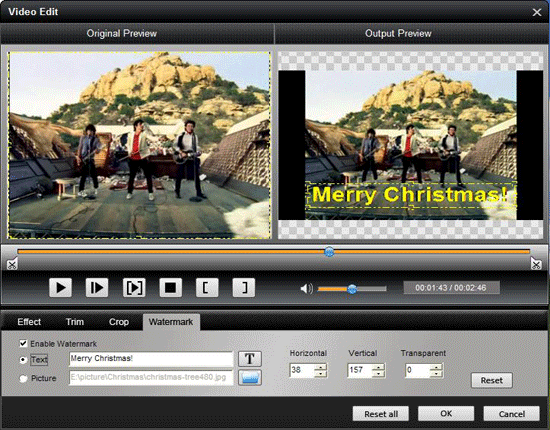Viewport: 550px width, 430px height.
Task: Select the Watermark tab
Action: point(171,322)
